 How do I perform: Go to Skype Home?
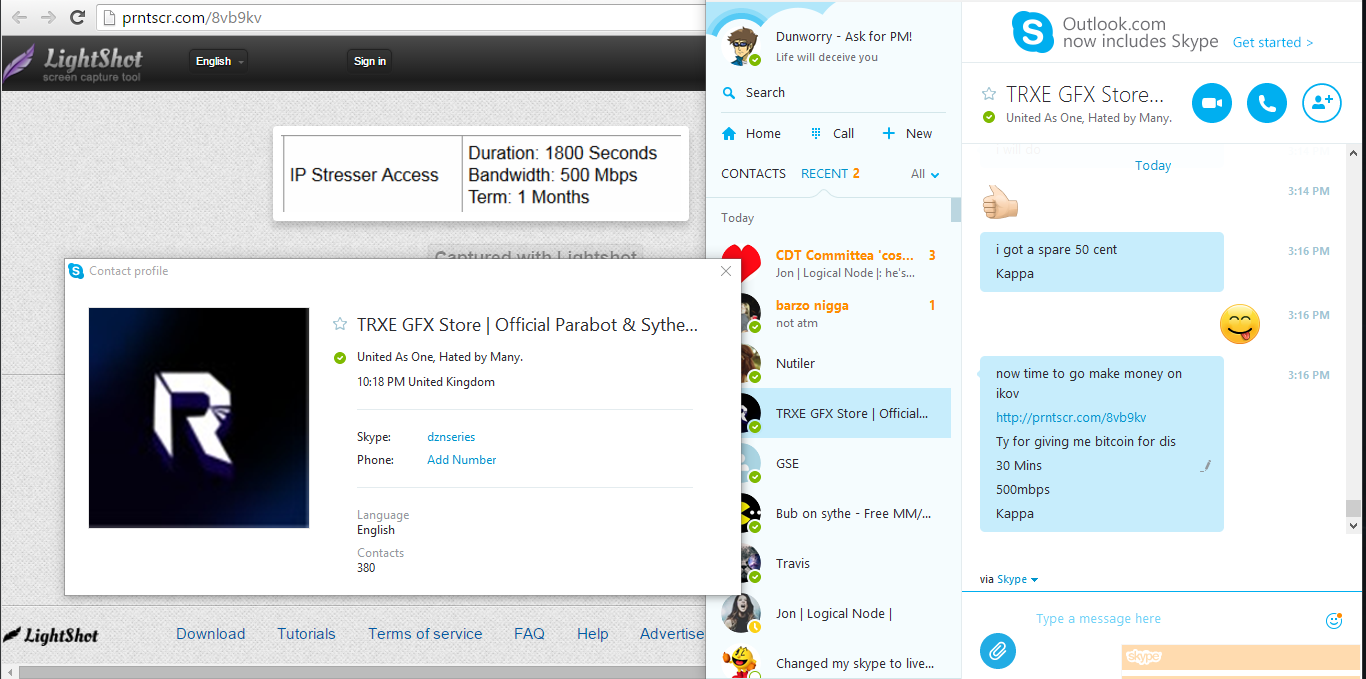pyautogui.click(x=751, y=133)
